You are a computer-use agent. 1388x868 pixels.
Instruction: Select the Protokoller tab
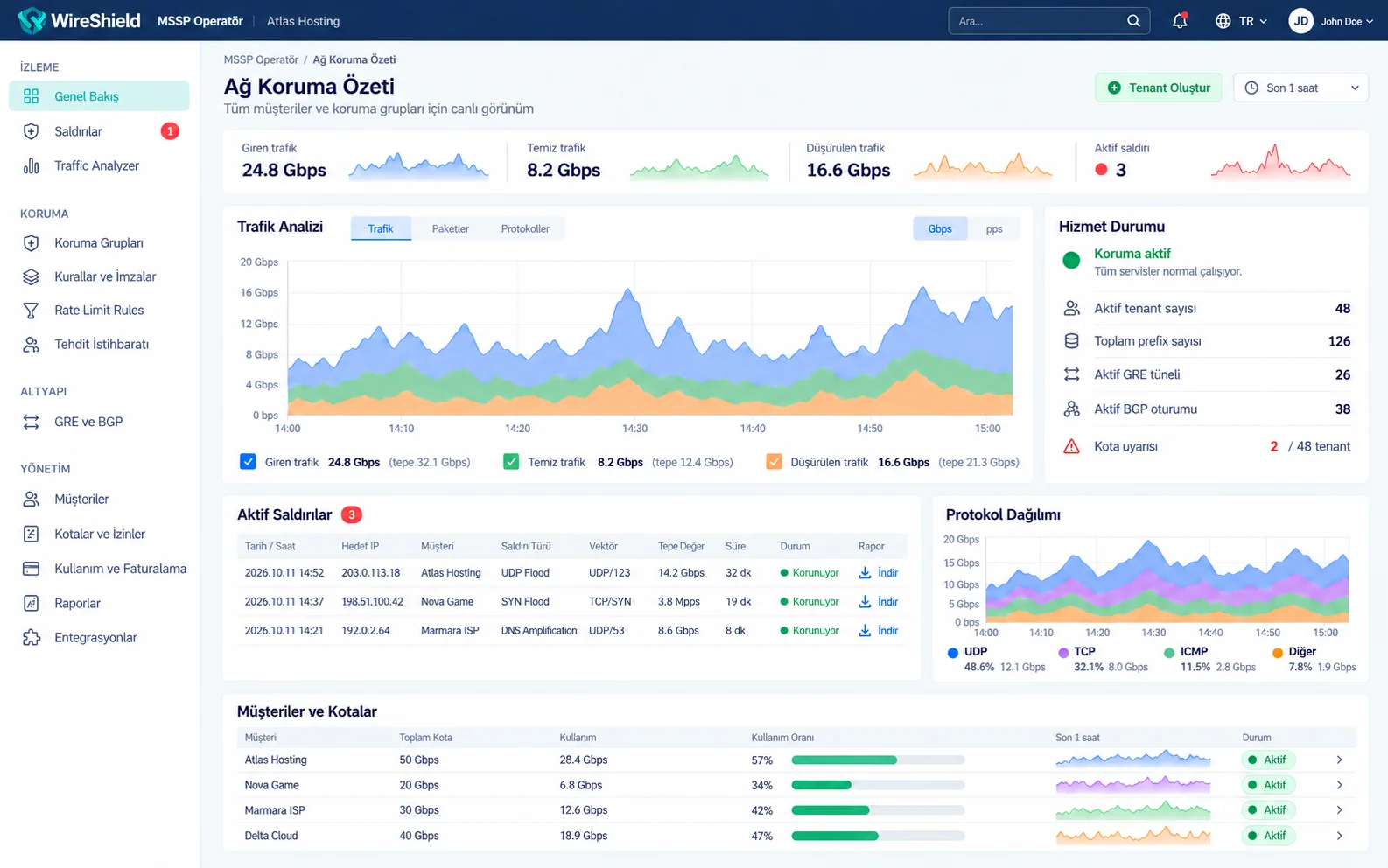[525, 229]
